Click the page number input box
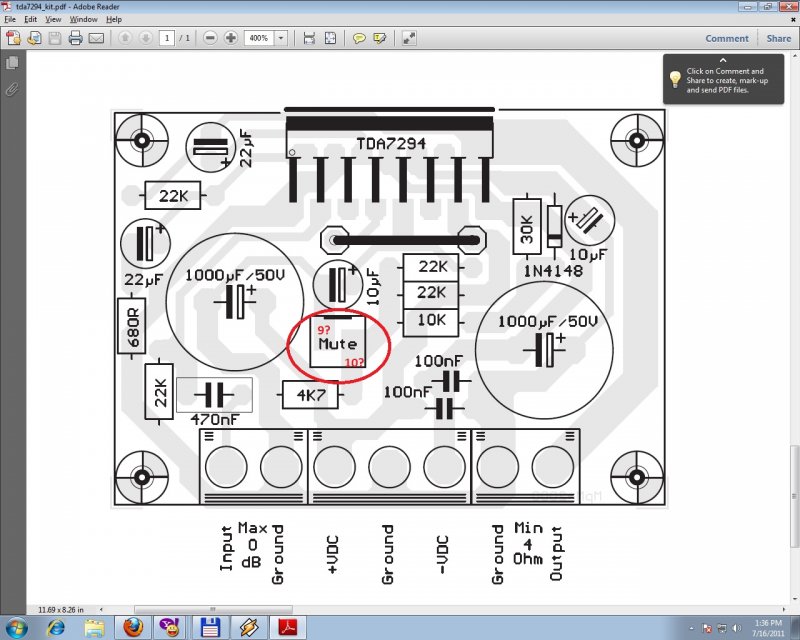The width and height of the screenshot is (800, 640). click(167, 38)
